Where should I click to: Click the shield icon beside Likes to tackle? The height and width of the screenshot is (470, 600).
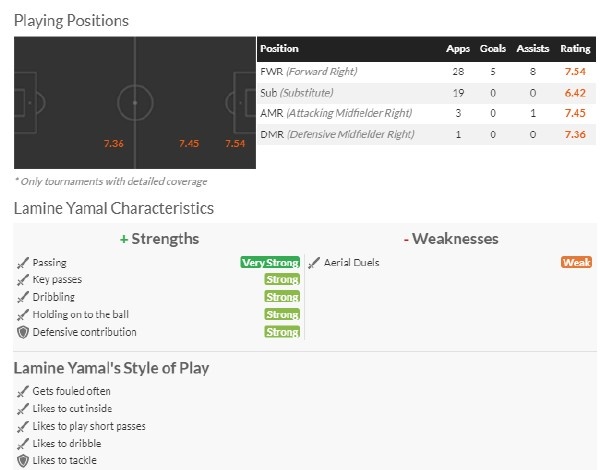pos(22,460)
